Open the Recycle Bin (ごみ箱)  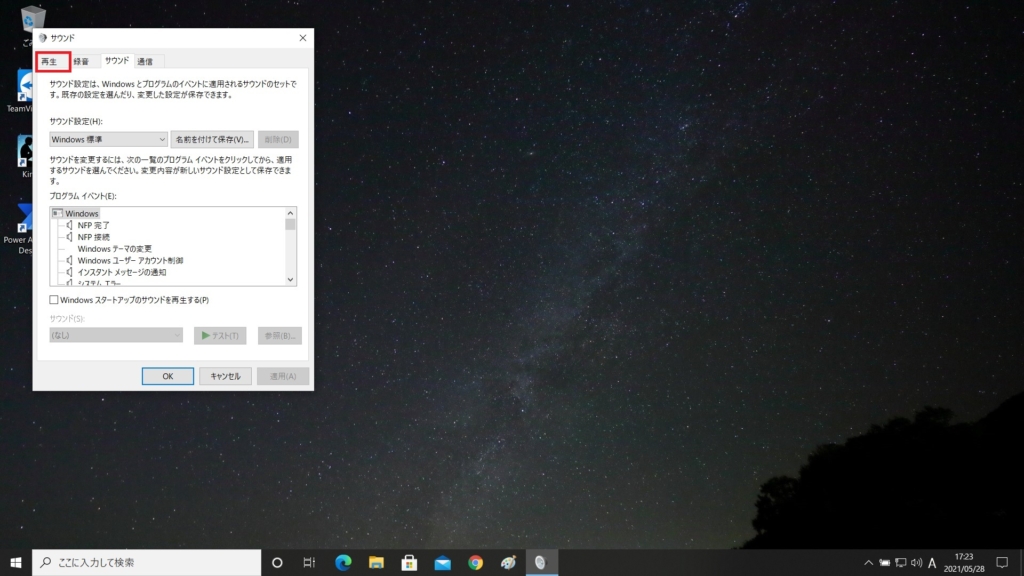(33, 18)
